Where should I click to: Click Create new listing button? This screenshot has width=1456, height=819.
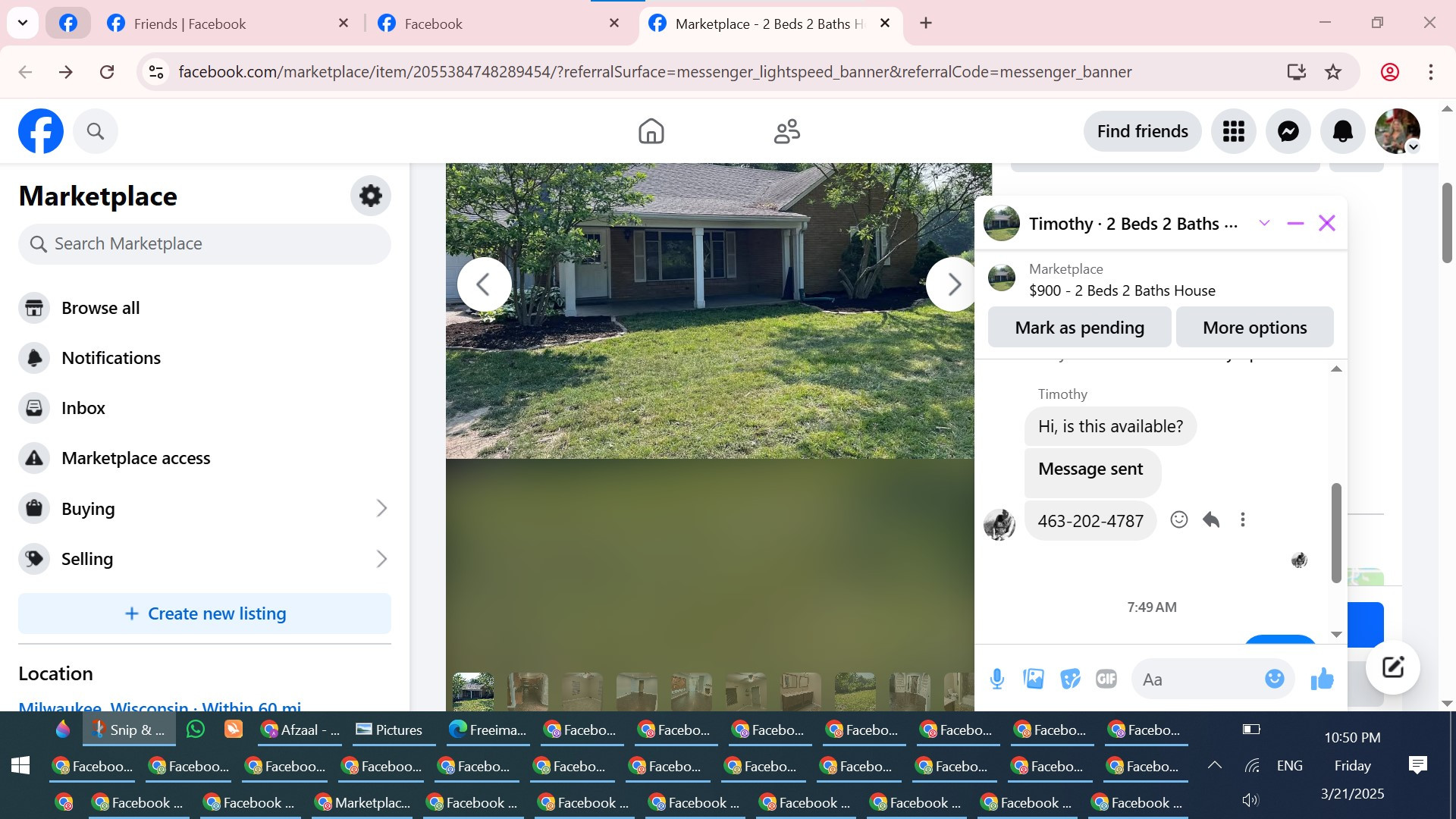click(205, 613)
